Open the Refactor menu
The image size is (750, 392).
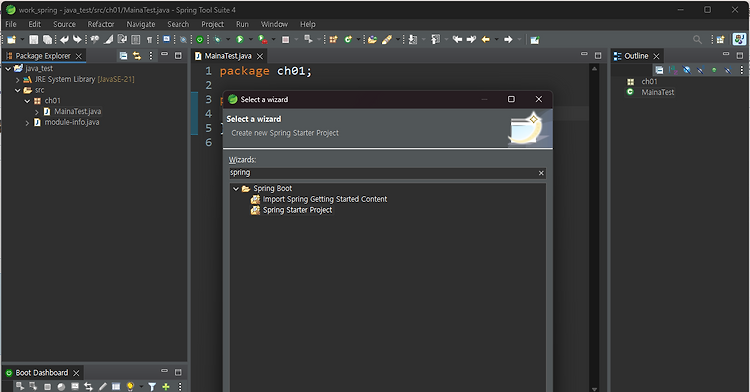click(x=100, y=24)
